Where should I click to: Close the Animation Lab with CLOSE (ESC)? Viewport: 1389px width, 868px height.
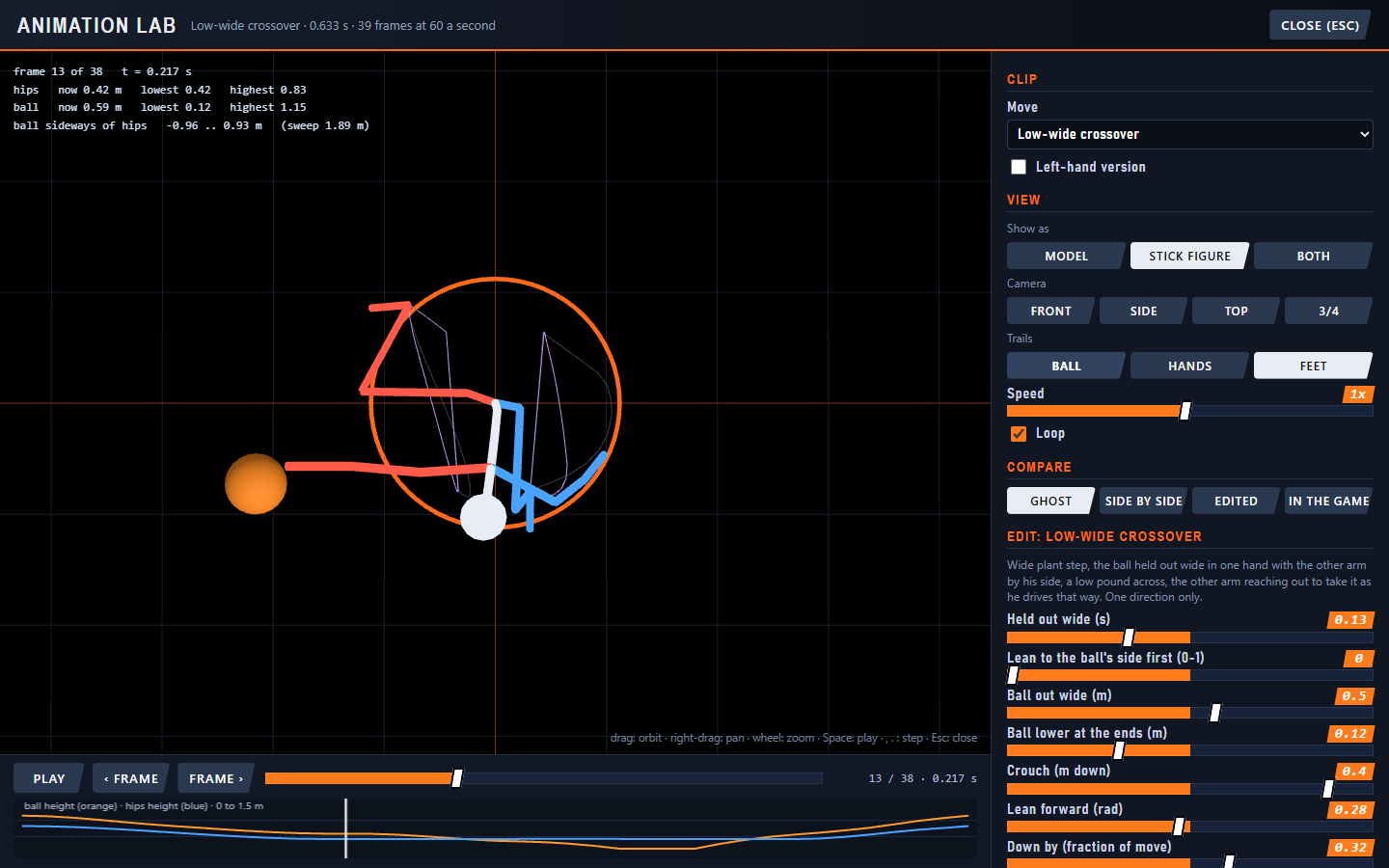[x=1320, y=25]
